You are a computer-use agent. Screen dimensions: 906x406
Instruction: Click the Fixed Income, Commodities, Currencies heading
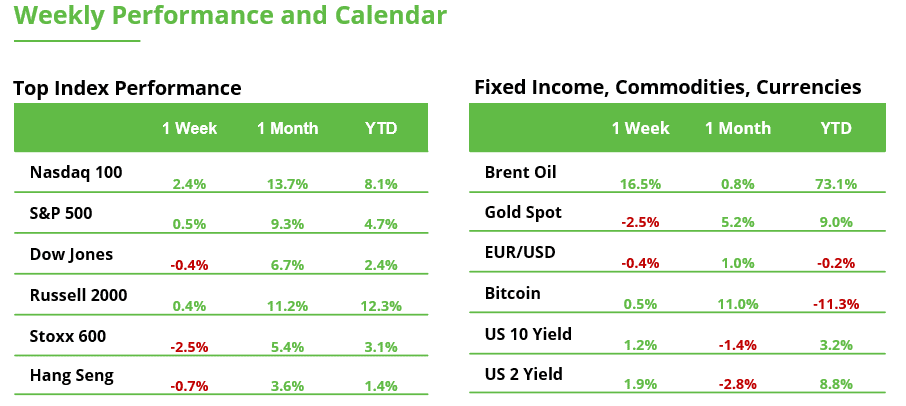667,88
